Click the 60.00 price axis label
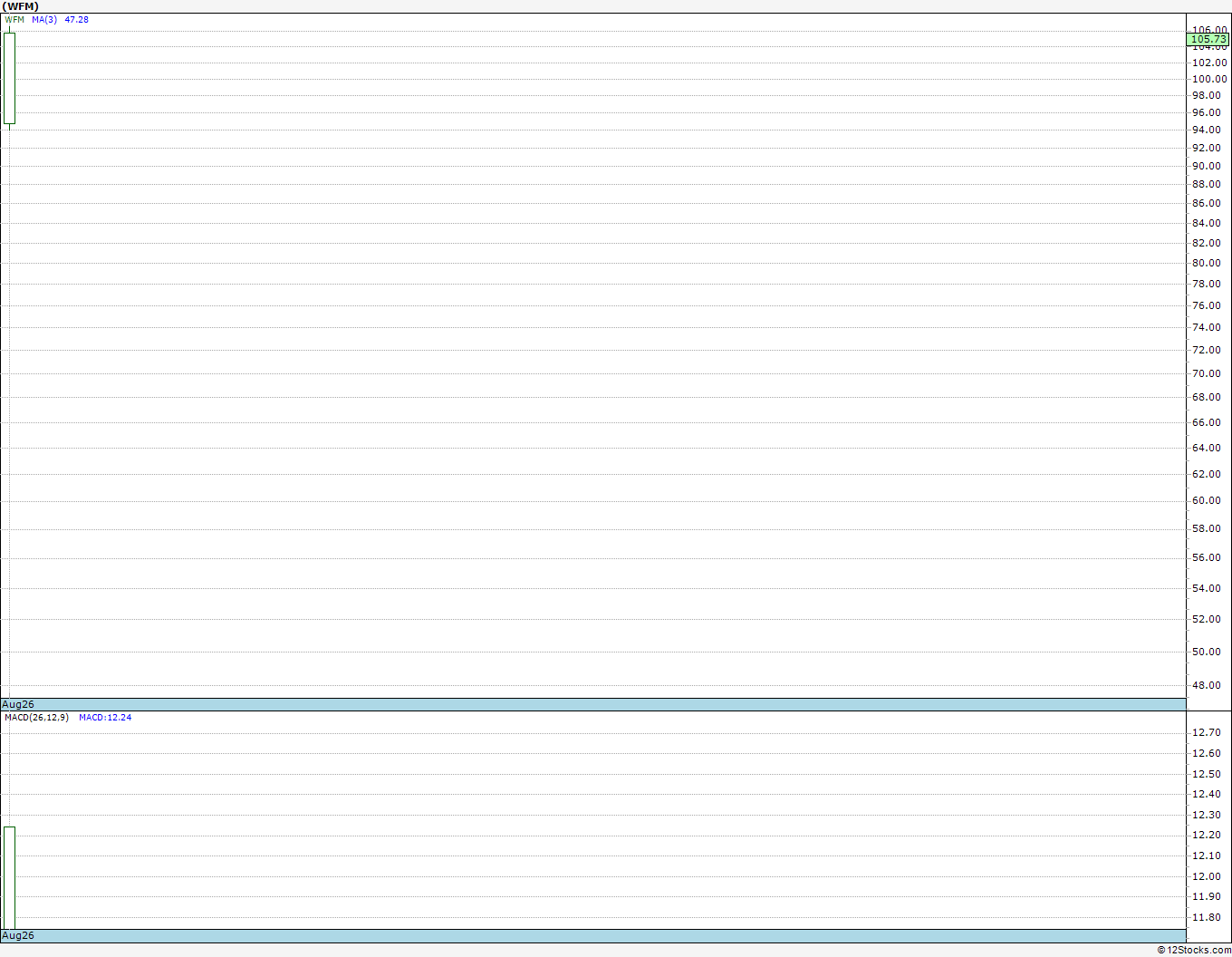Viewport: 1232px width, 957px height. pos(1206,500)
